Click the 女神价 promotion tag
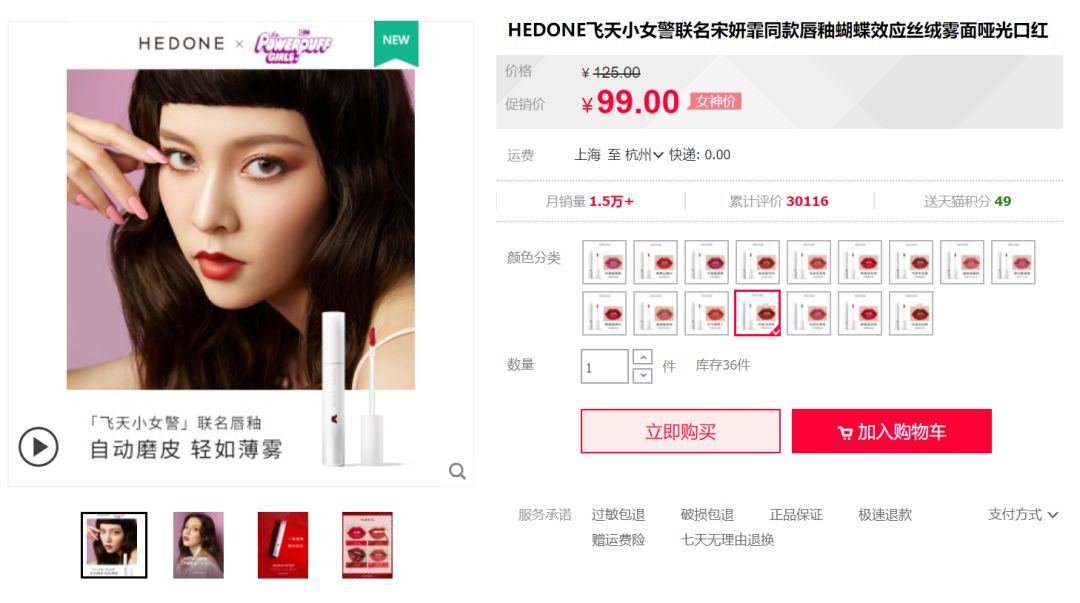The width and height of the screenshot is (1080, 603). [715, 101]
